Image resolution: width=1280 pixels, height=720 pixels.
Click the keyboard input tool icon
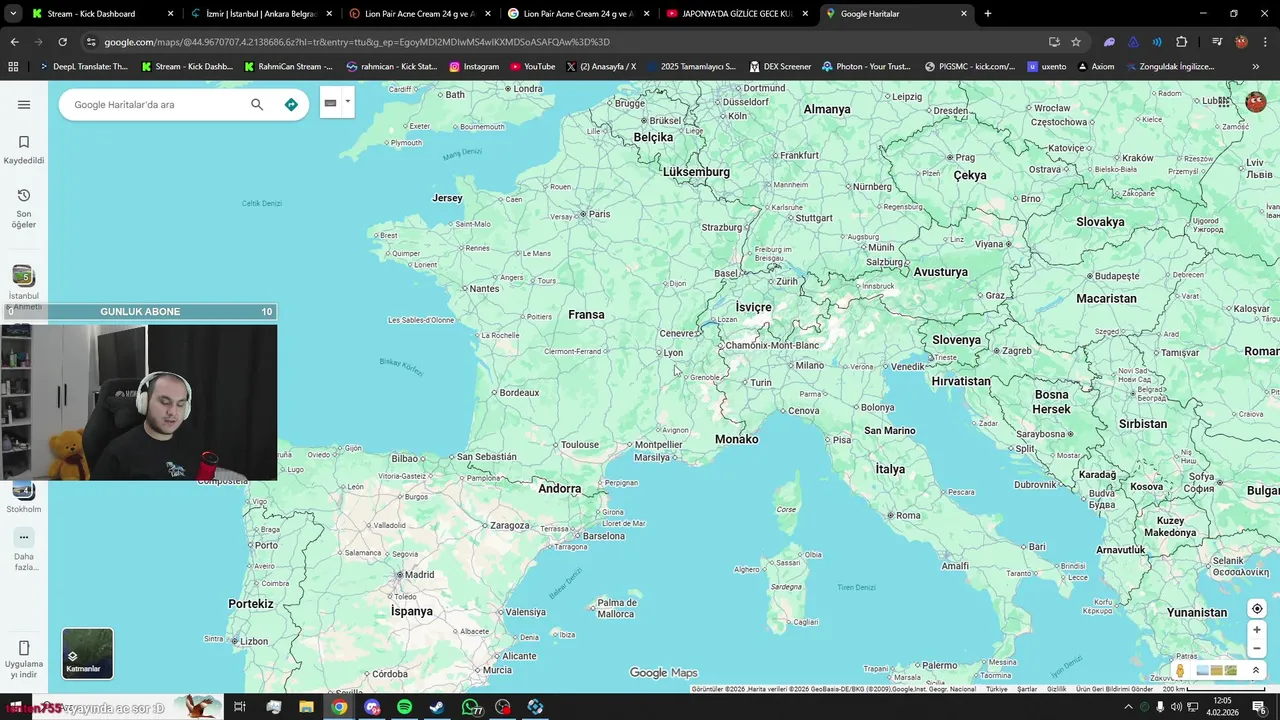[x=330, y=103]
